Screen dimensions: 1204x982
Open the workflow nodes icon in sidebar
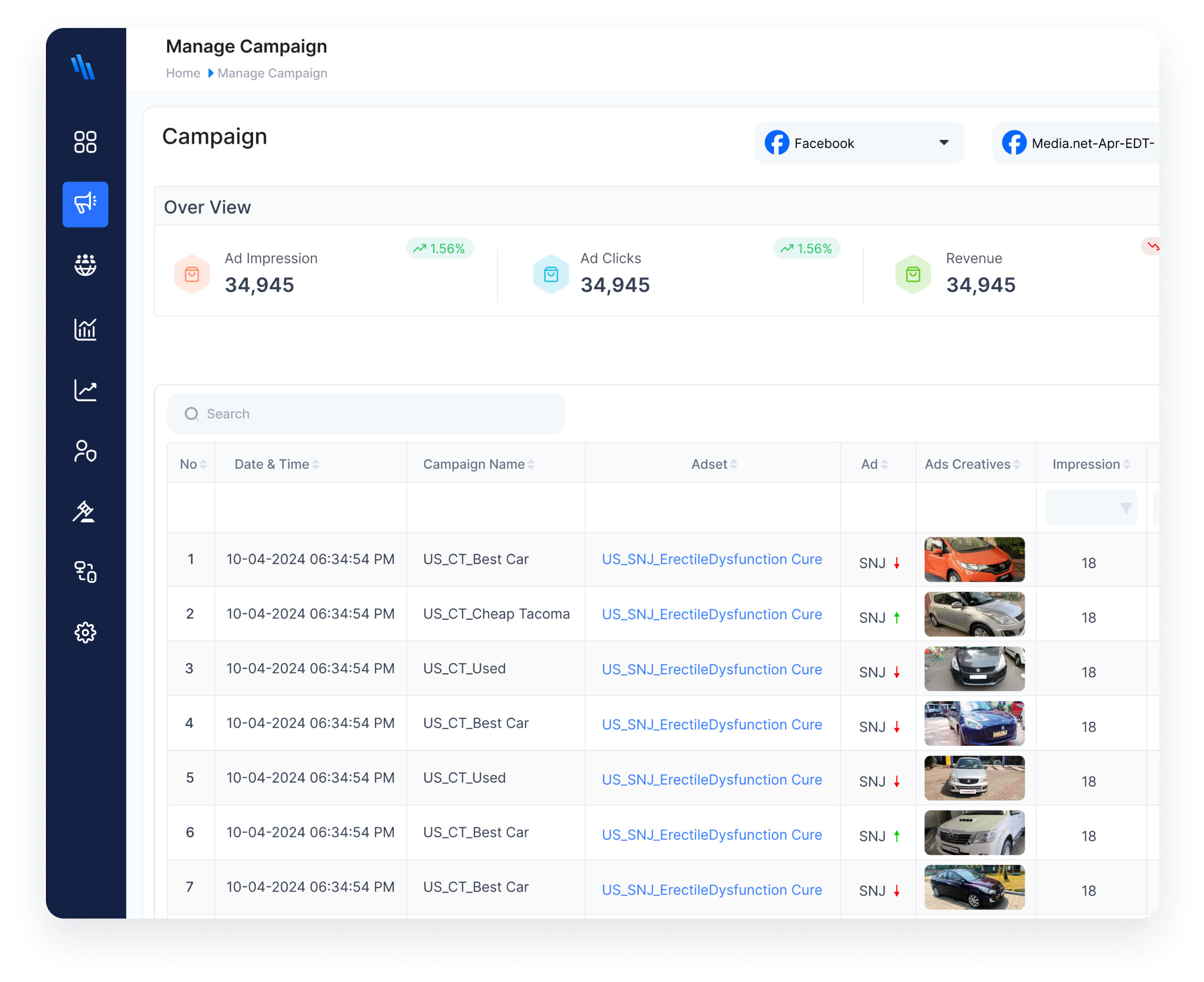[x=85, y=572]
